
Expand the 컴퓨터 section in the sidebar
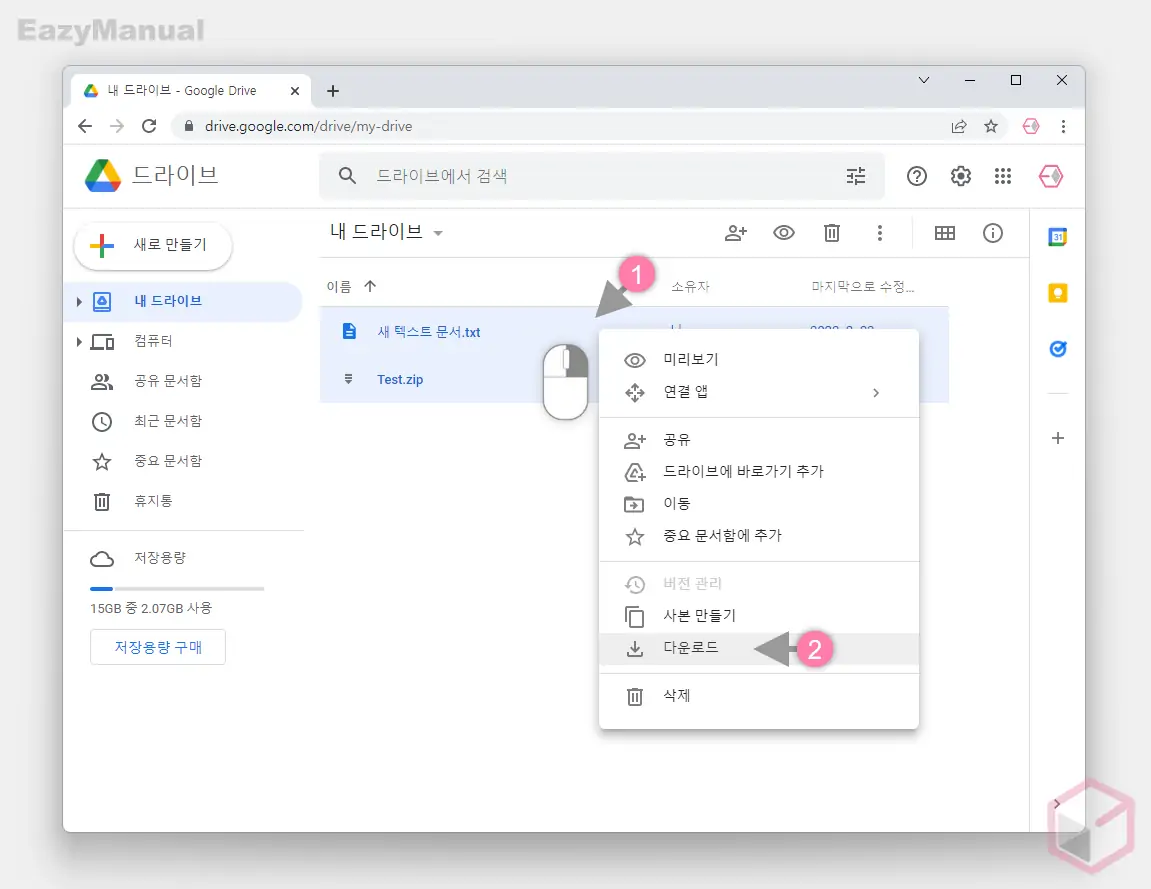pyautogui.click(x=80, y=341)
